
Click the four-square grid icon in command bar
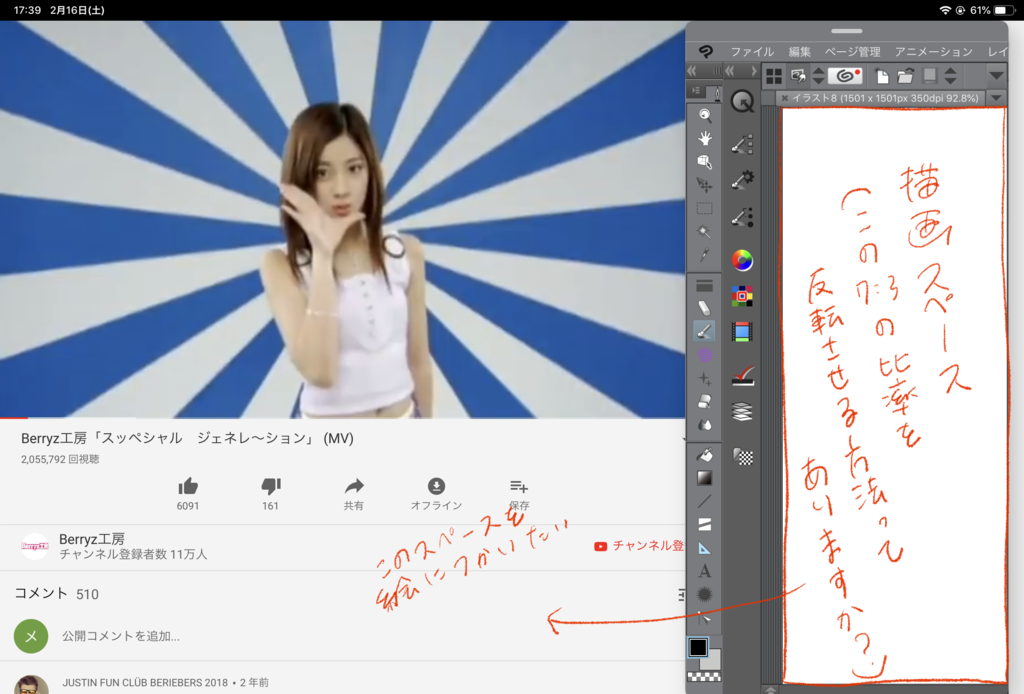click(x=774, y=76)
